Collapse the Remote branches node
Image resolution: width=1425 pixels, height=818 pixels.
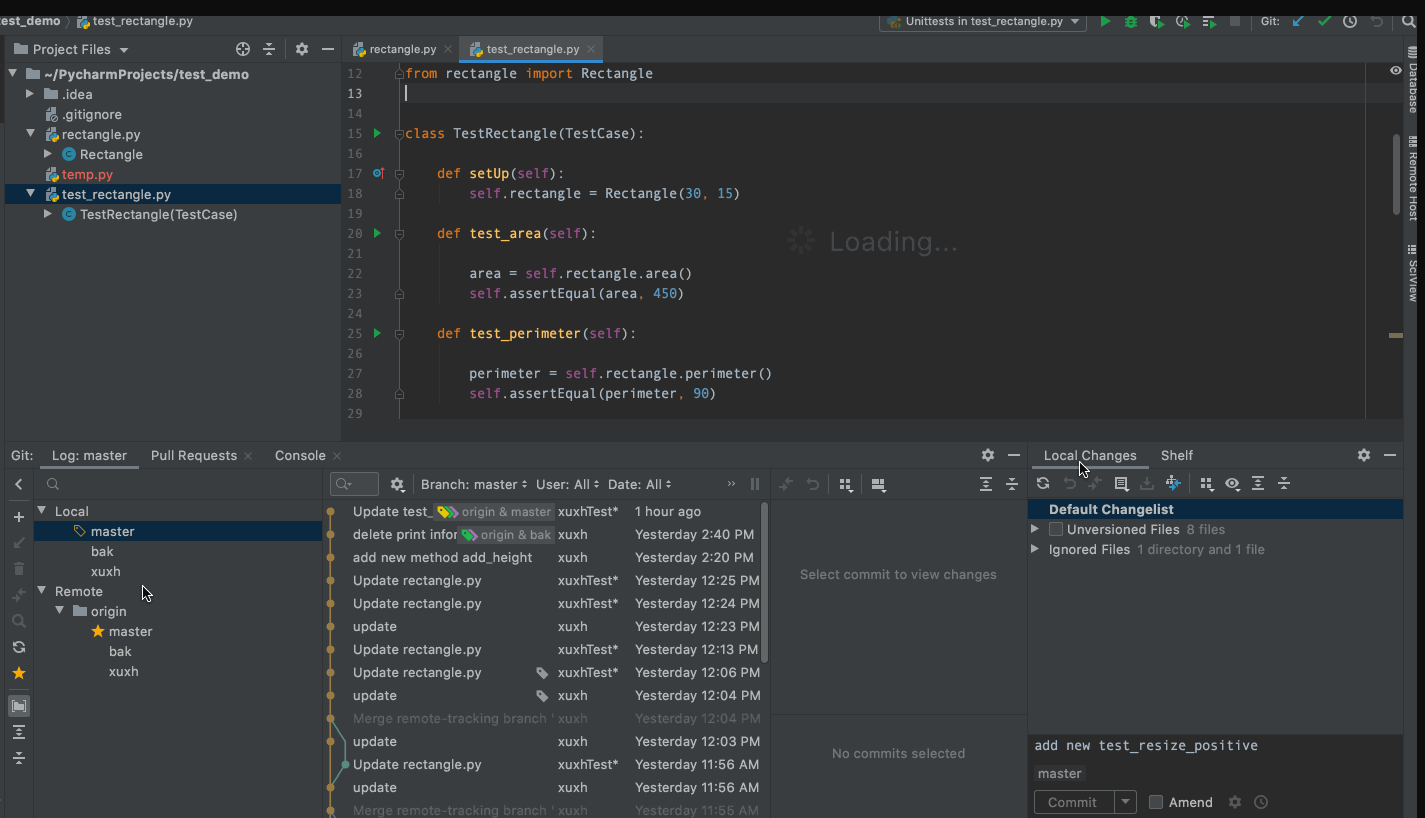(x=42, y=591)
